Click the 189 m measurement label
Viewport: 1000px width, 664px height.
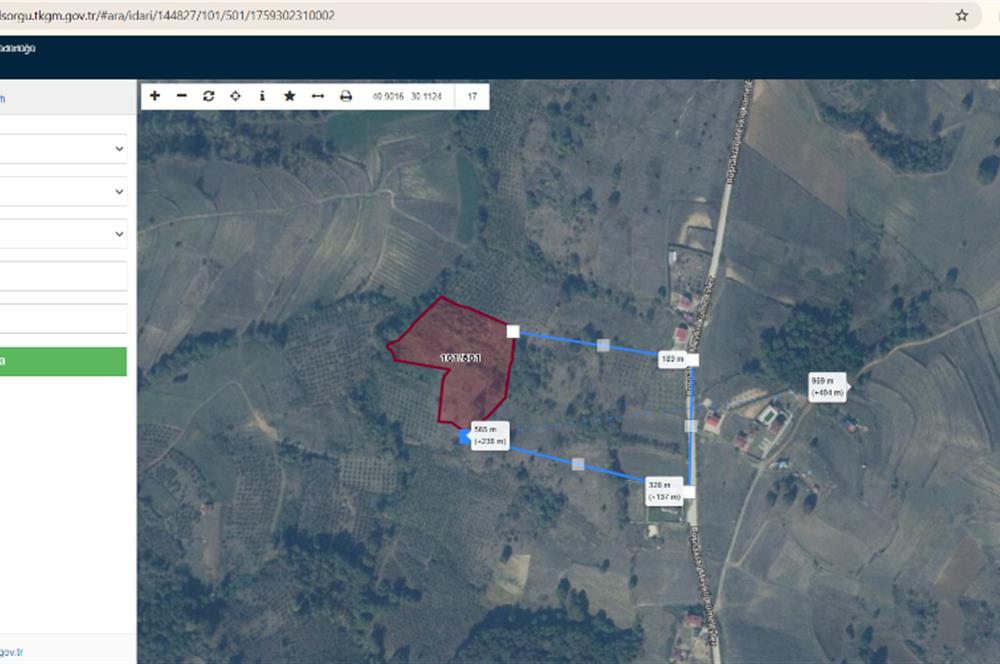672,358
